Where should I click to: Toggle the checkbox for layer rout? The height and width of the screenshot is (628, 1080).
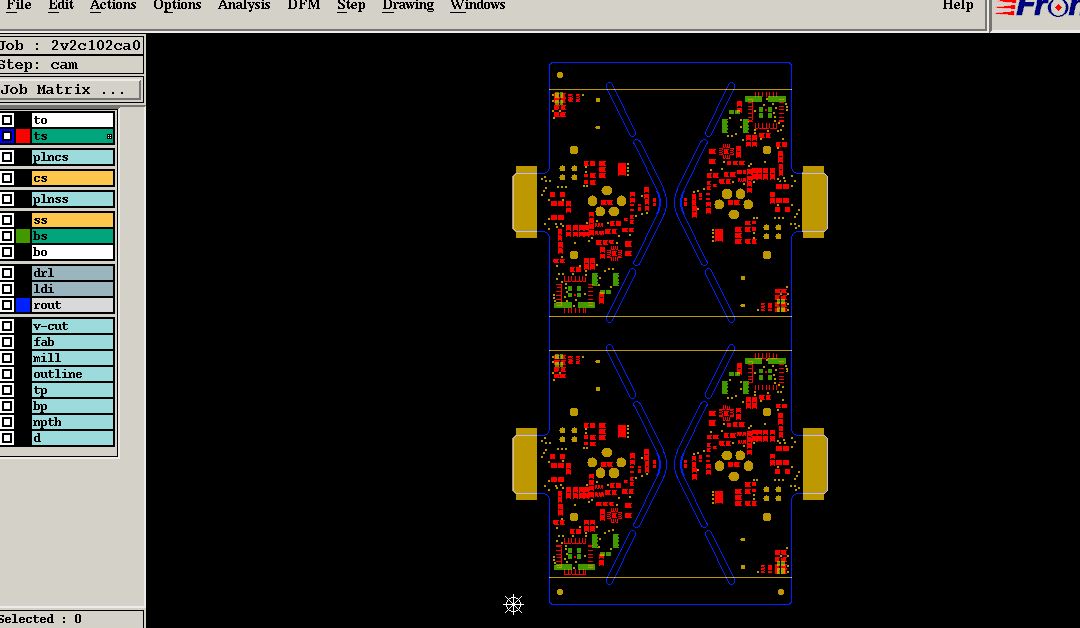tap(8, 305)
